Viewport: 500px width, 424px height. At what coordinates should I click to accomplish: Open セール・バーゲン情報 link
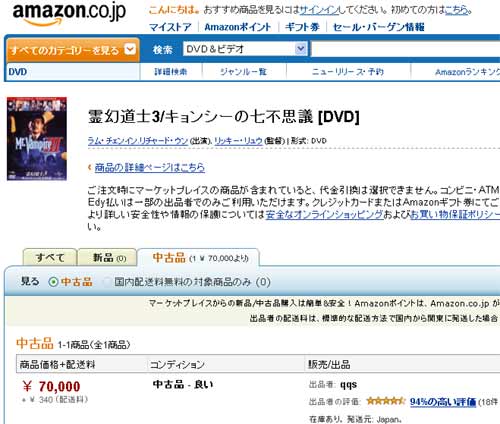(378, 27)
